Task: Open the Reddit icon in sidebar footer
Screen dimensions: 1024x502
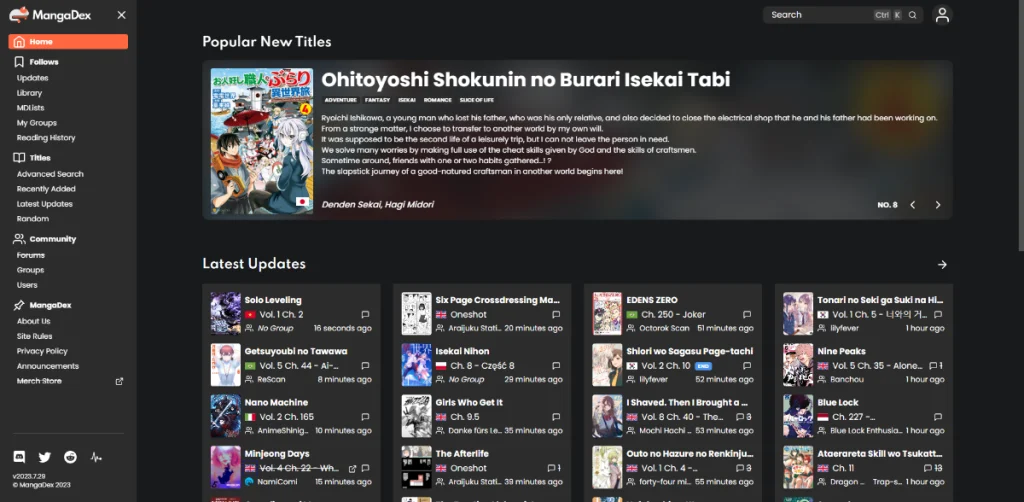Action: pyautogui.click(x=71, y=457)
